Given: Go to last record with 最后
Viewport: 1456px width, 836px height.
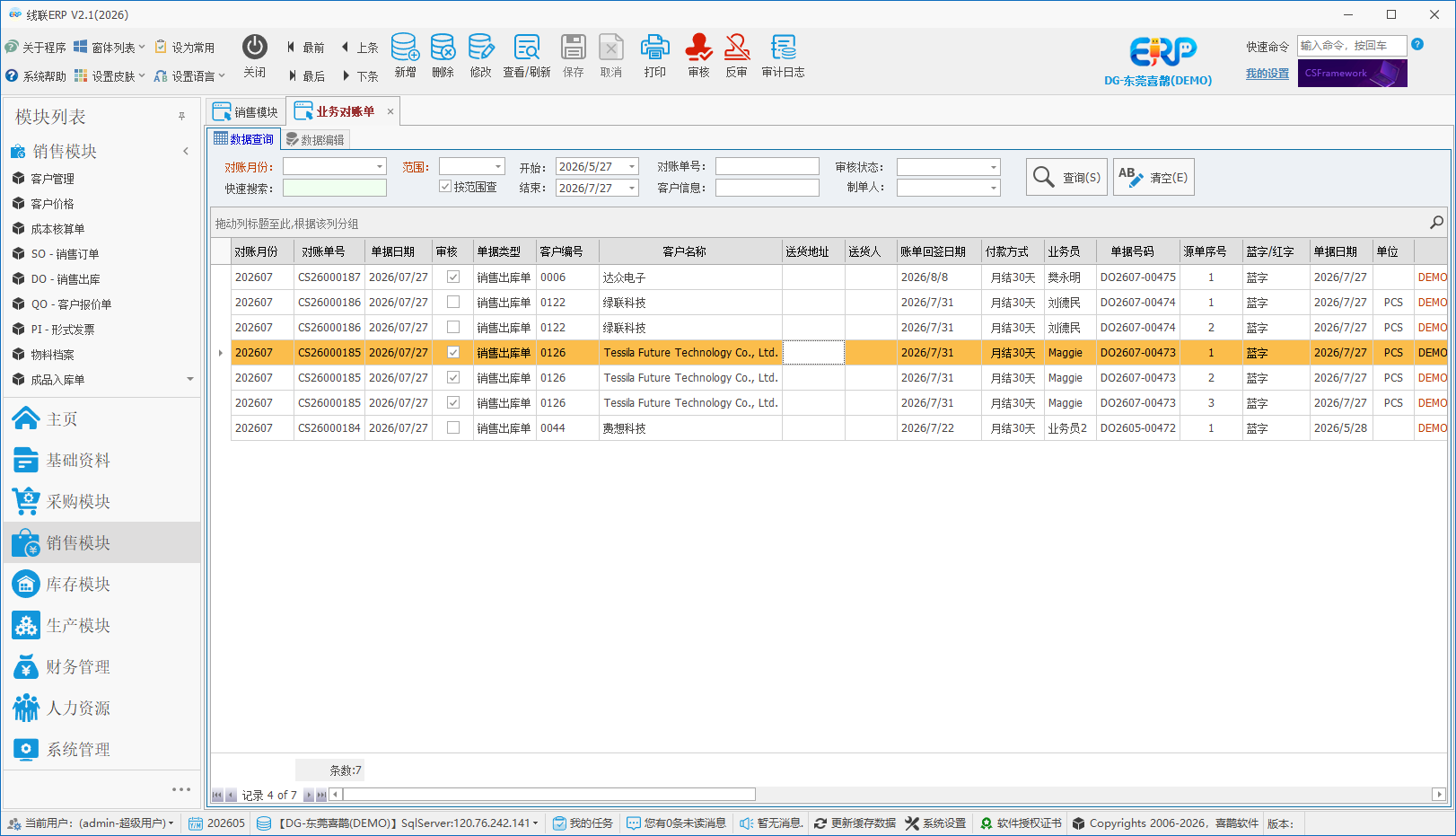Looking at the screenshot, I should click(x=305, y=76).
